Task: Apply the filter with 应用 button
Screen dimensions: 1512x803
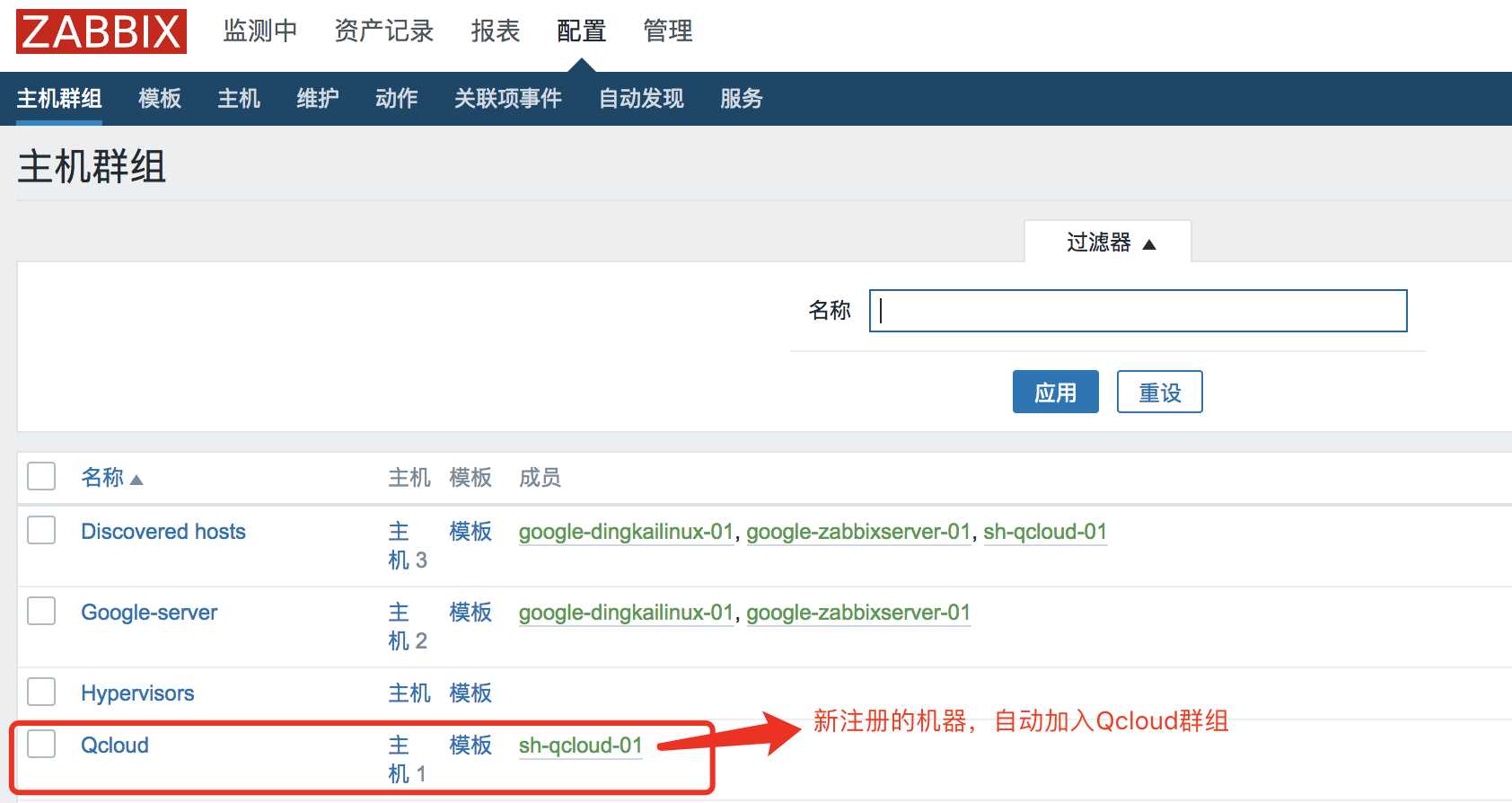Action: coord(1055,392)
